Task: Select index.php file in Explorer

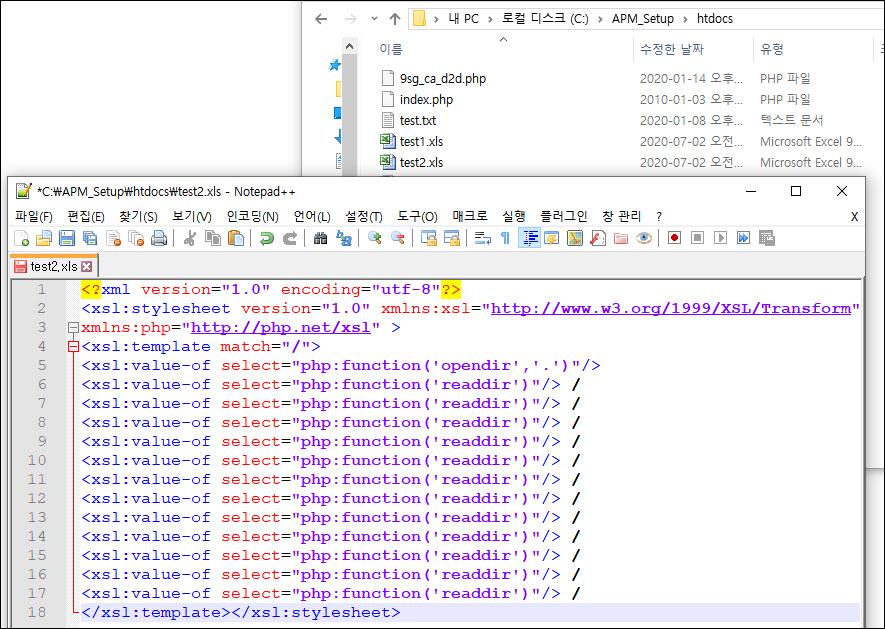Action: (x=426, y=99)
